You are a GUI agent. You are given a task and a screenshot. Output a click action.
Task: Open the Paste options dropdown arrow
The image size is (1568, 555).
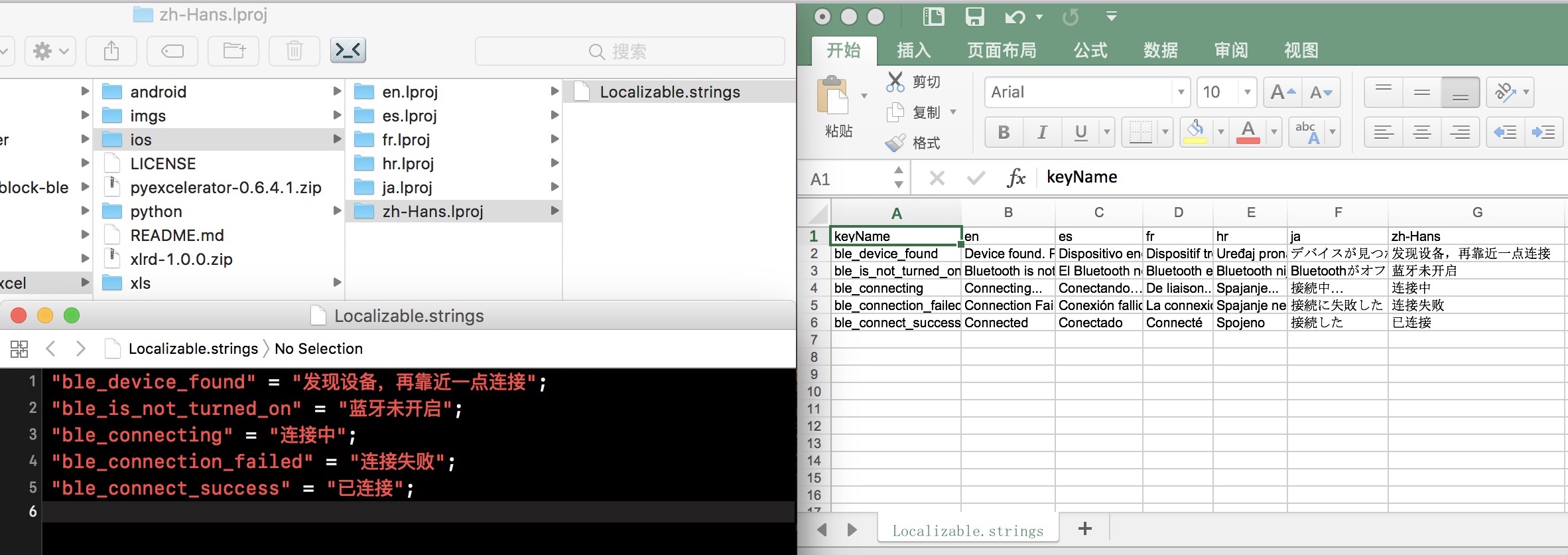864,96
